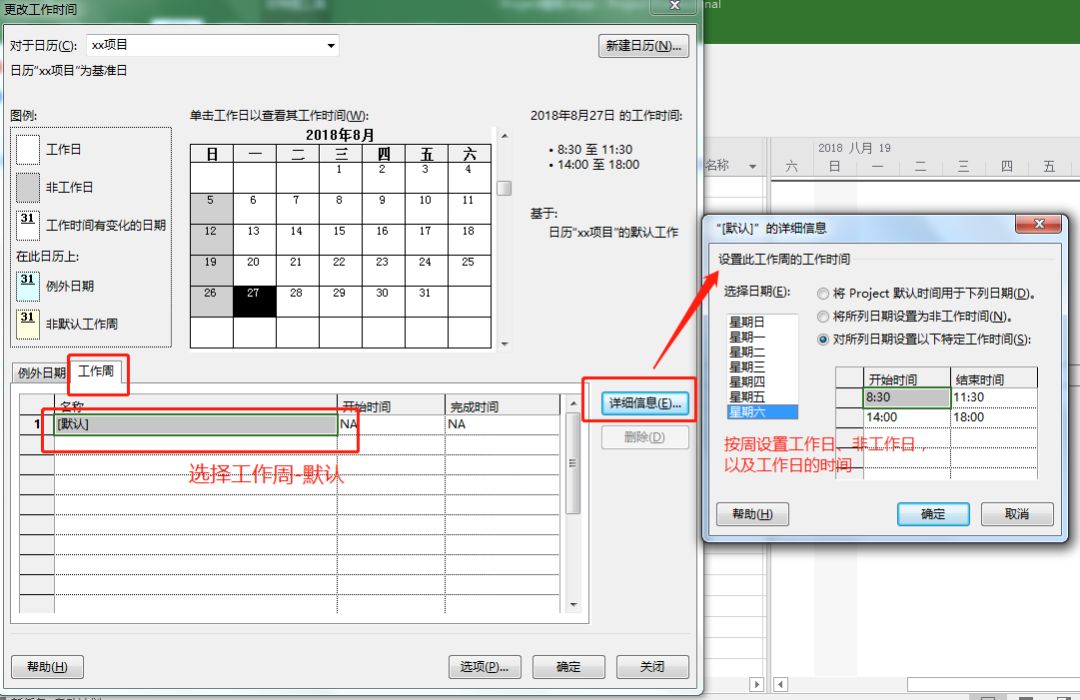Screen dimensions: 1080x700
Task: Open 详细信息 for the selected work week
Action: [645, 403]
